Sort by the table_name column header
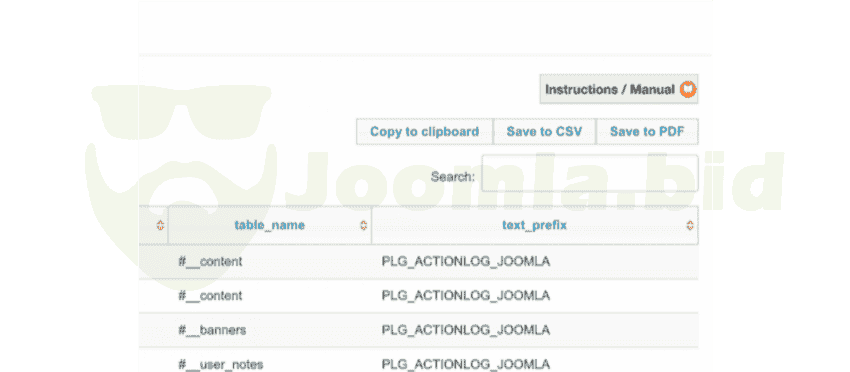This screenshot has width=850, height=372. point(269,225)
